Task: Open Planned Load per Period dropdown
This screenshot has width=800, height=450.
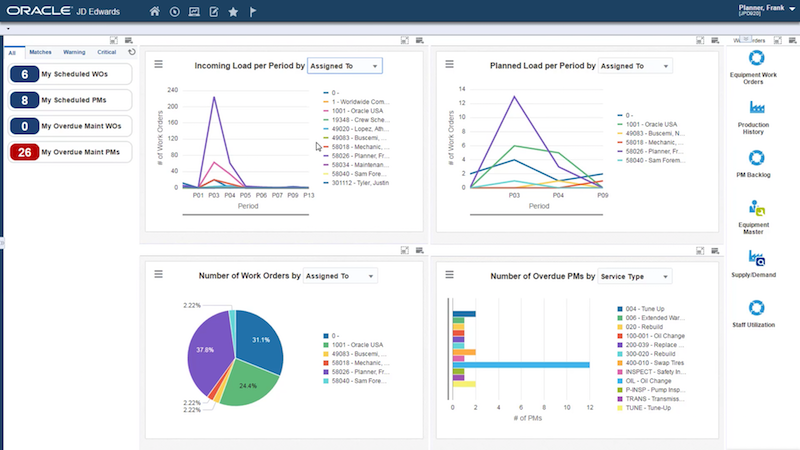Action: [635, 66]
